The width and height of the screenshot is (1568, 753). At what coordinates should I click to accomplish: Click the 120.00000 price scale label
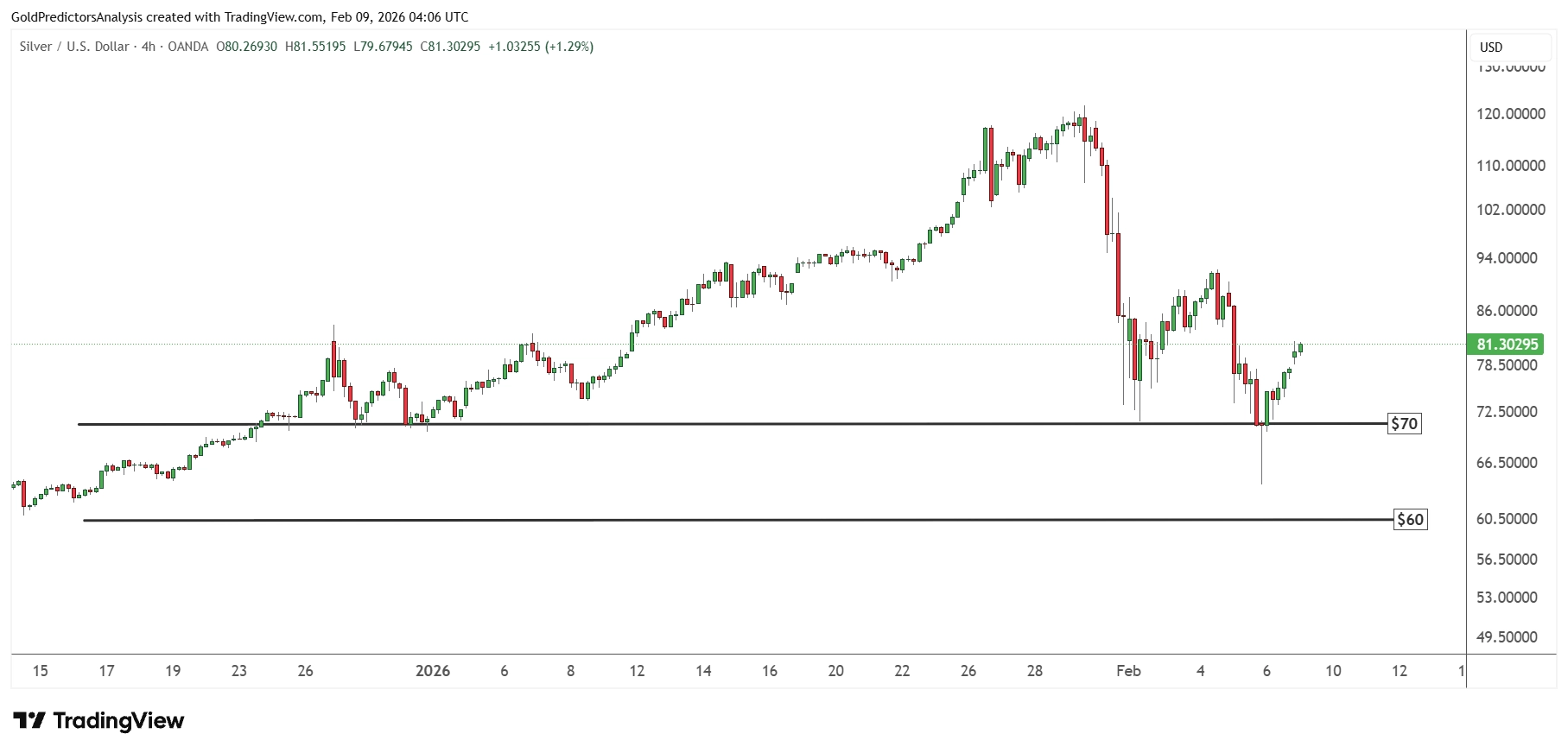(x=1511, y=113)
